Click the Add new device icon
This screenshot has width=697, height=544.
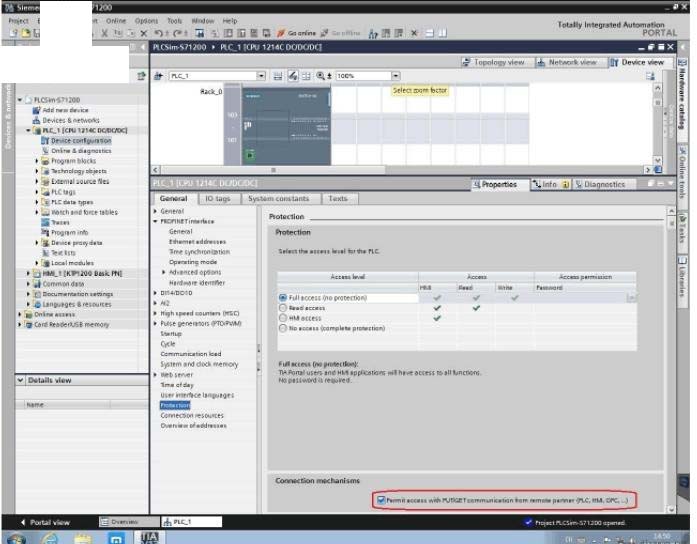pos(36,110)
